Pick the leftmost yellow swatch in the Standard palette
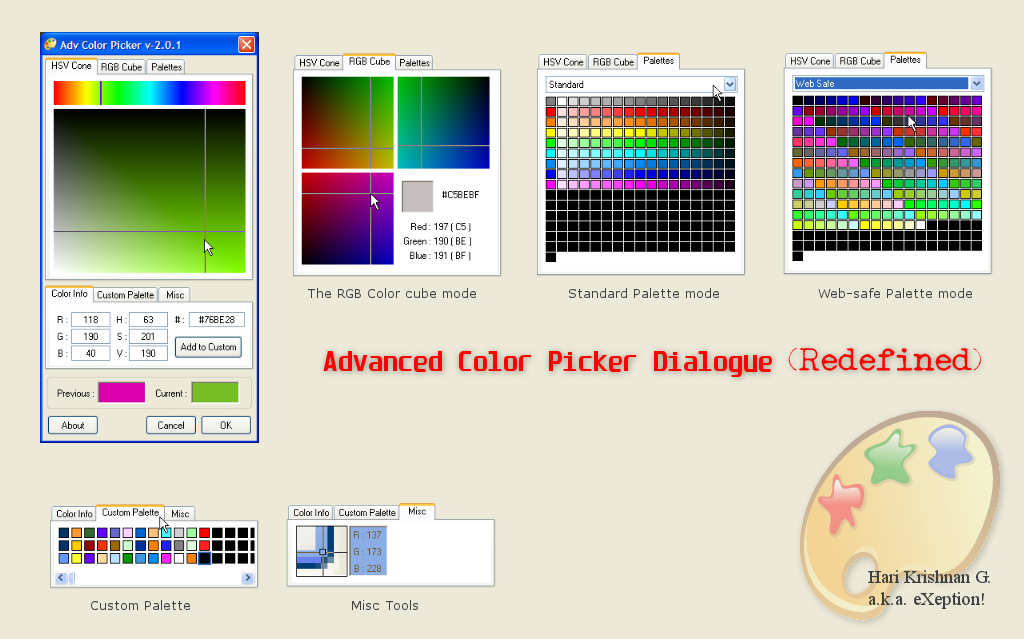 coord(551,133)
